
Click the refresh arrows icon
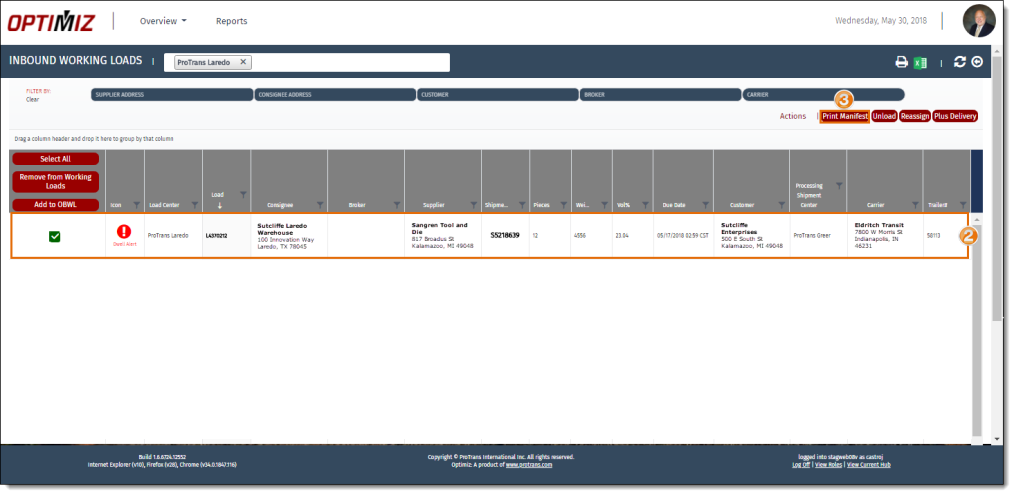pos(960,62)
